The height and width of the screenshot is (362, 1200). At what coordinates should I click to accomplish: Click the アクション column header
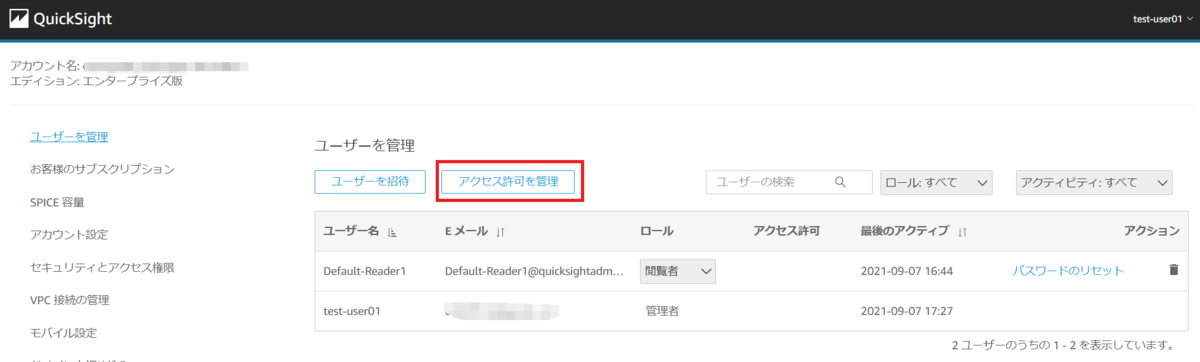(x=1152, y=231)
